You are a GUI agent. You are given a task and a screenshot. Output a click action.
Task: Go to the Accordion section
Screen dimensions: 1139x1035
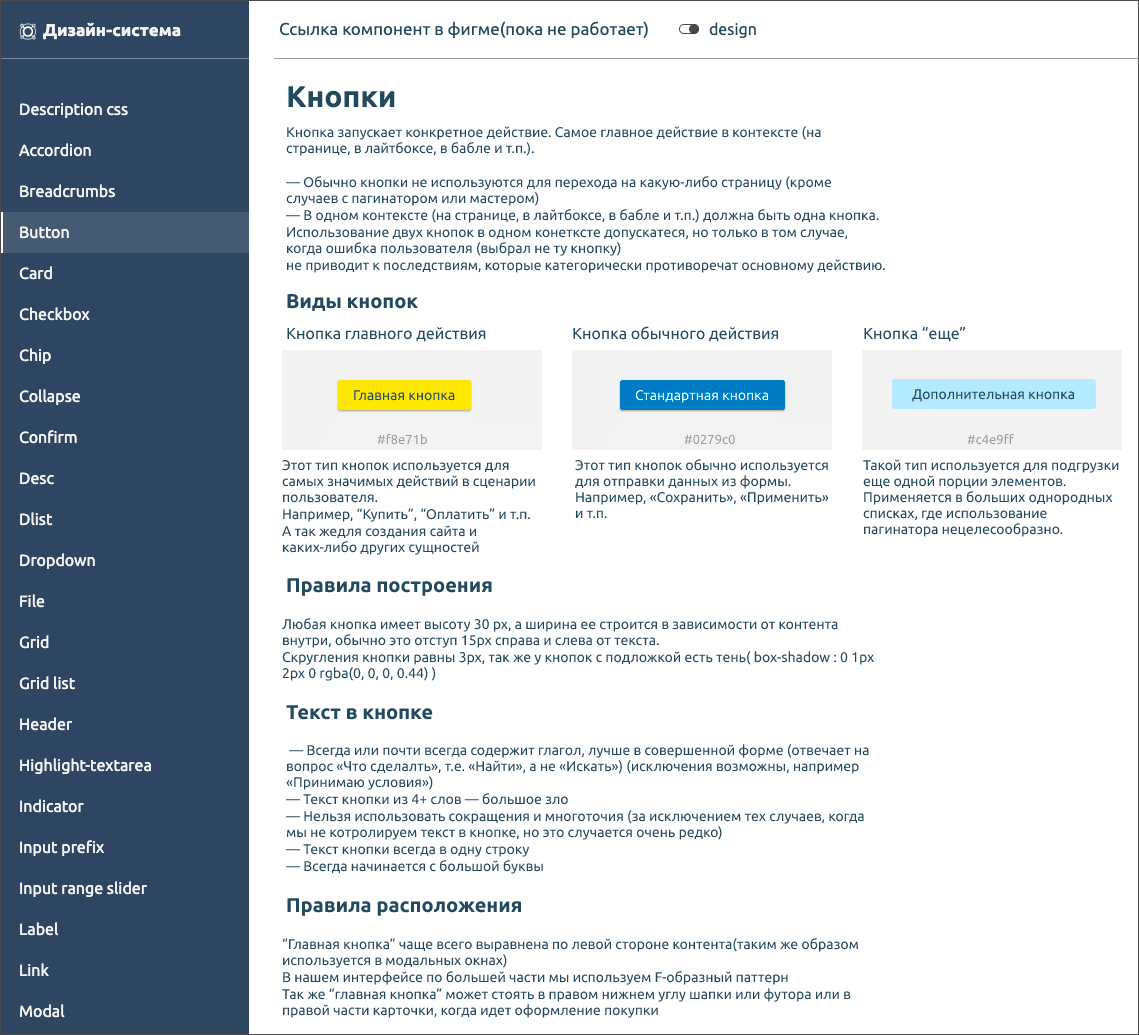point(124,150)
